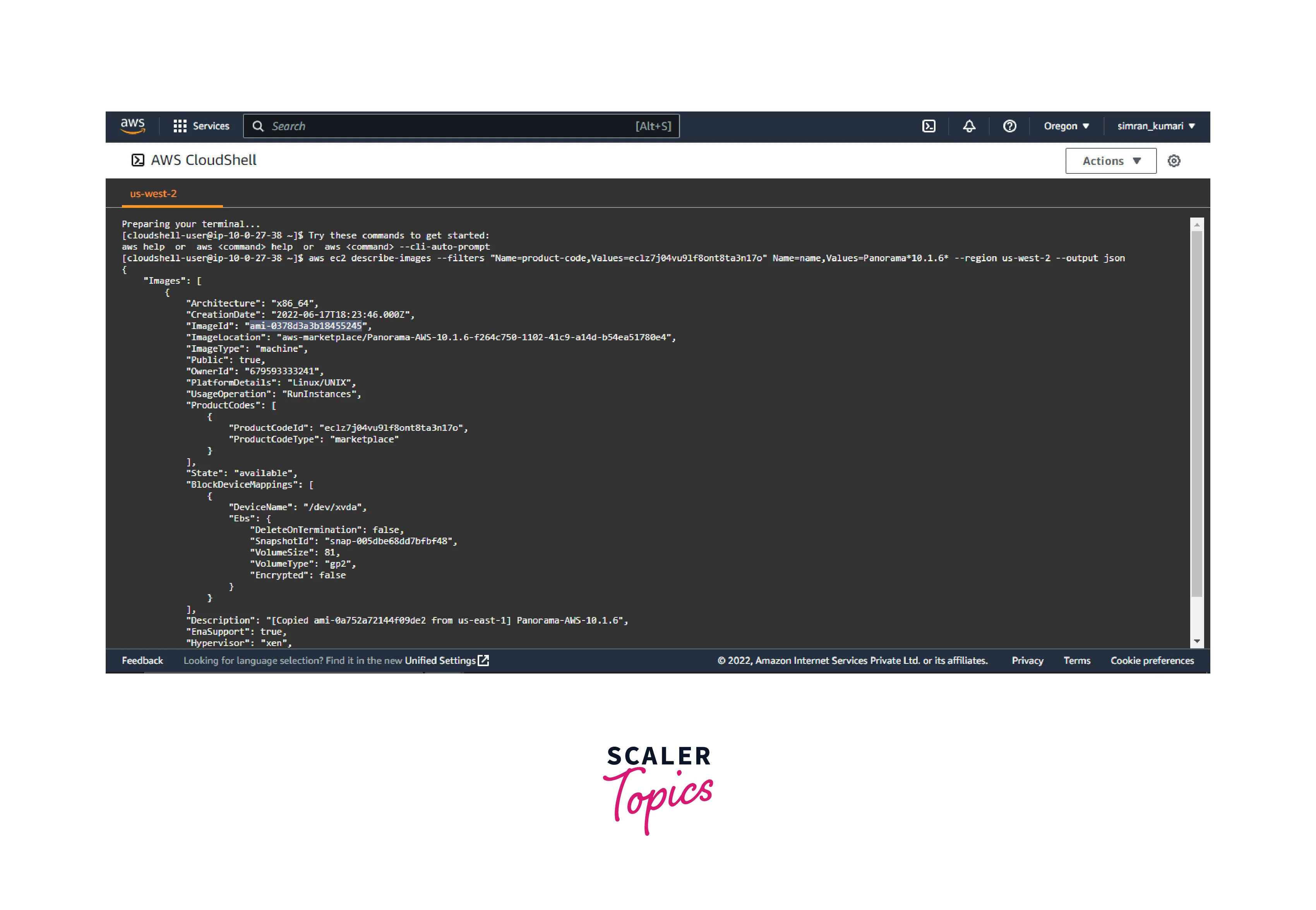This screenshot has width=1316, height=910.
Task: Expand the Oregon region dropdown
Action: (1066, 126)
